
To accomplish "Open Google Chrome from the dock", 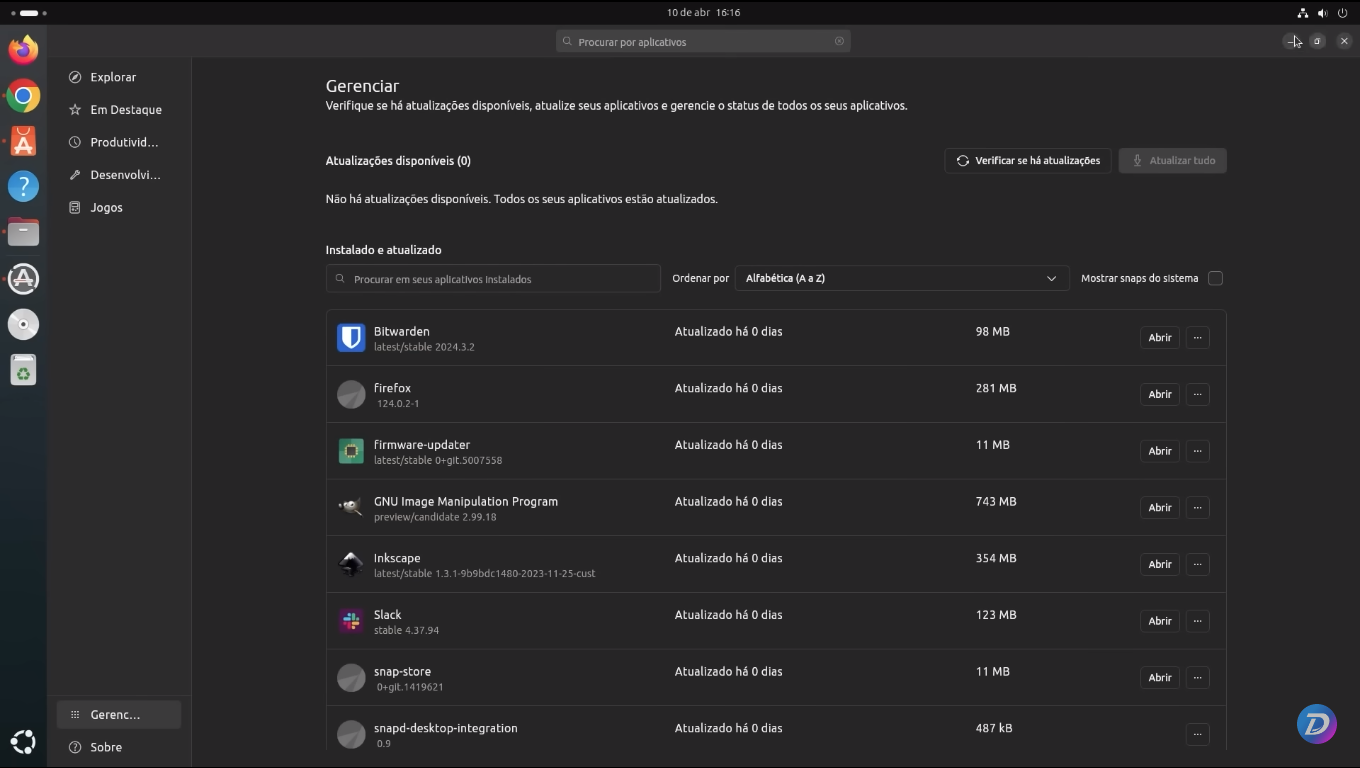I will click(23, 96).
